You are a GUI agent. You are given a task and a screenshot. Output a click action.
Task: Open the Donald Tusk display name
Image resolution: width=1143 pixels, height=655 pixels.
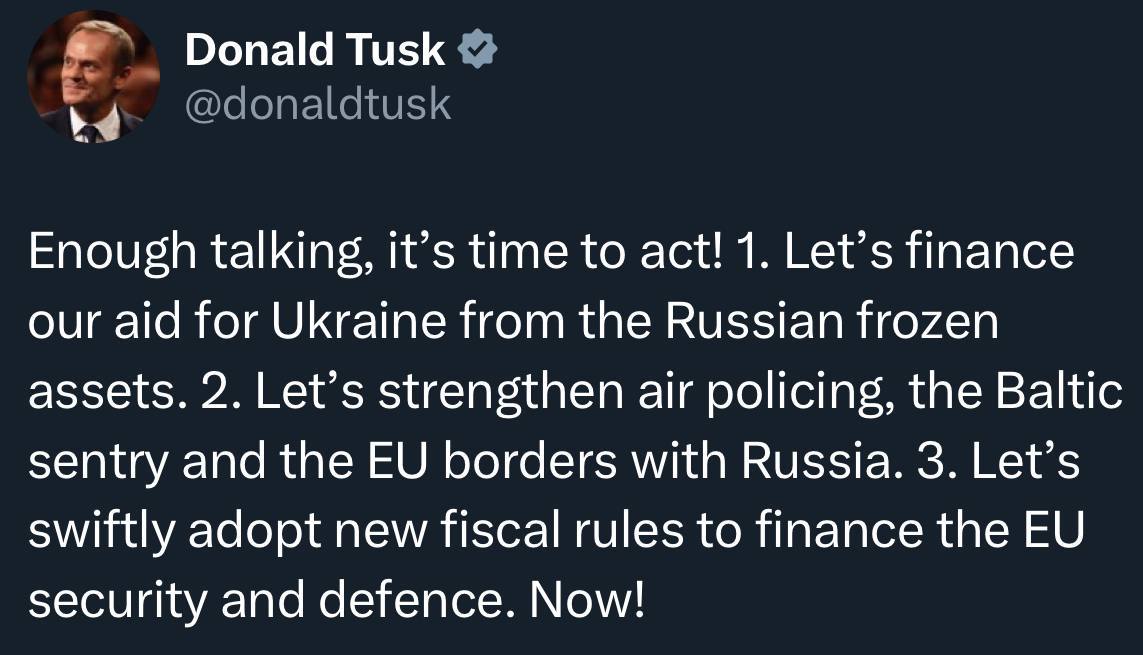click(315, 50)
